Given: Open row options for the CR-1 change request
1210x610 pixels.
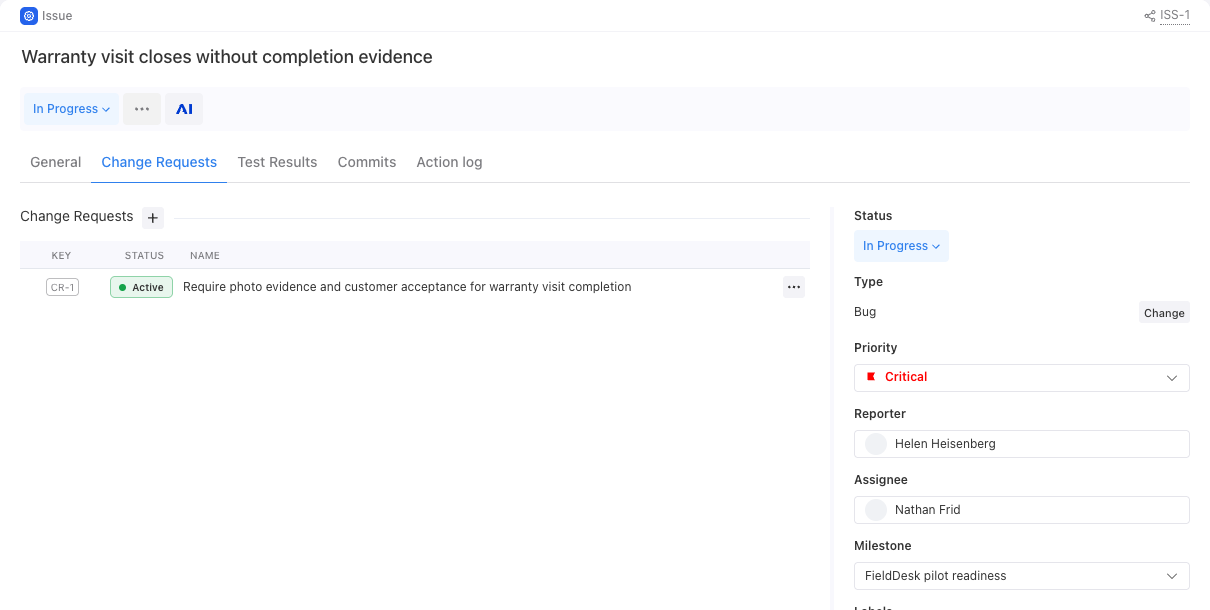Looking at the screenshot, I should (794, 287).
